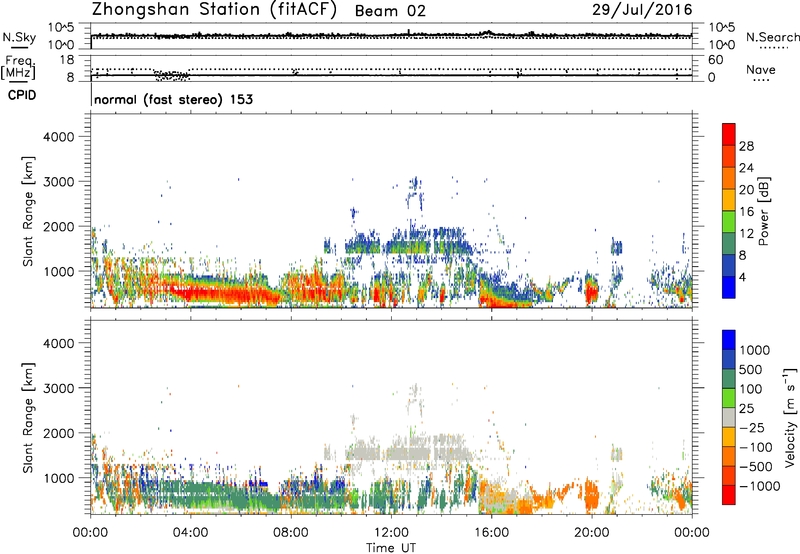Click the '18' frequency axis tick

pyautogui.click(x=67, y=60)
